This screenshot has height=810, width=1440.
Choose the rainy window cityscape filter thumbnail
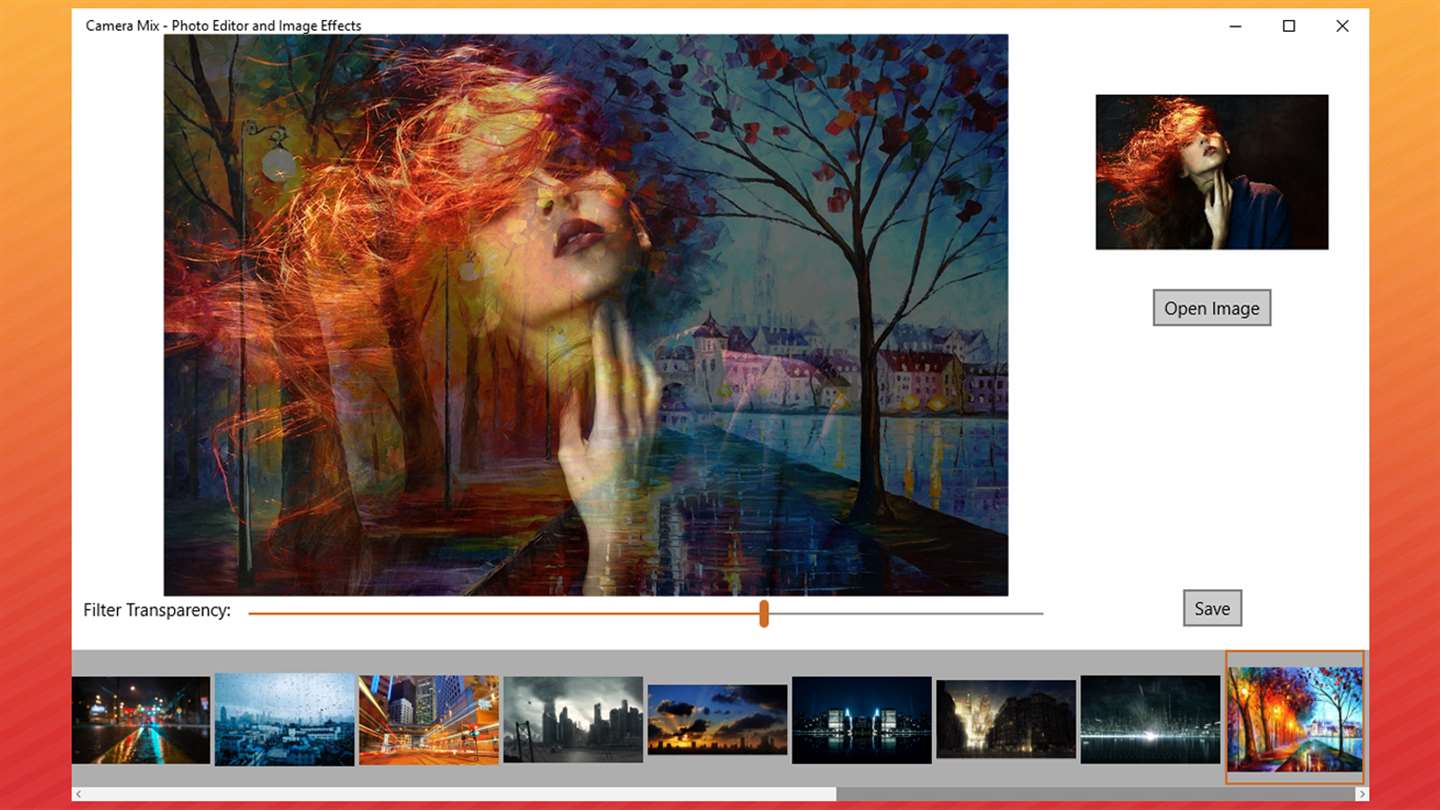coord(285,719)
